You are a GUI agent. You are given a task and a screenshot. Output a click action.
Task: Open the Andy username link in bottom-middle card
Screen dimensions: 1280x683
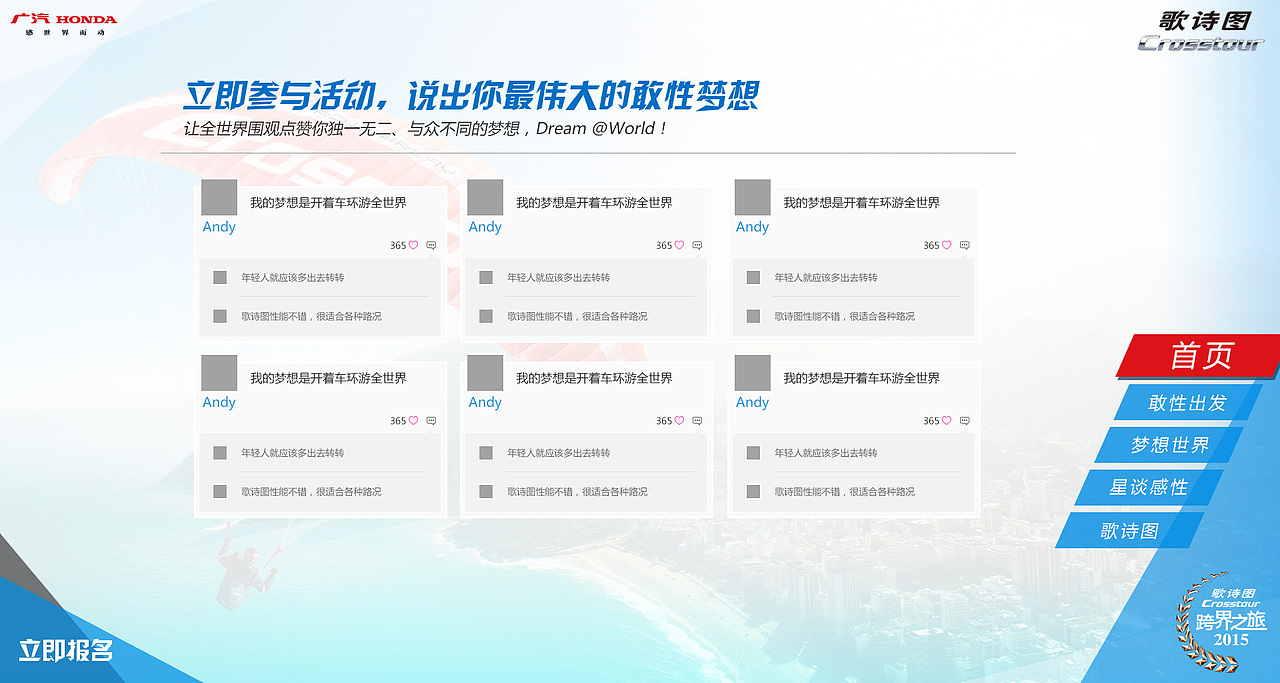coord(485,403)
